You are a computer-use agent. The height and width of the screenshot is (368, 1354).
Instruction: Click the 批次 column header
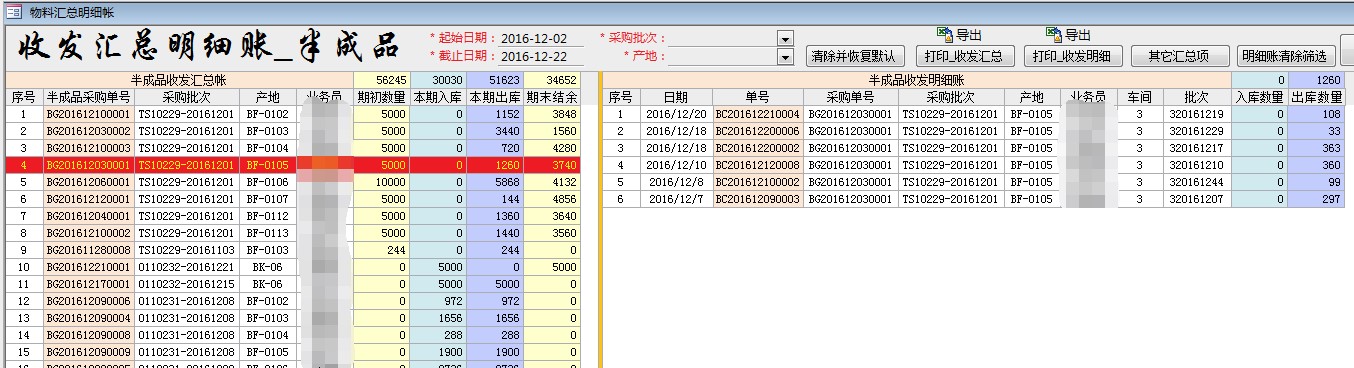(x=1196, y=97)
